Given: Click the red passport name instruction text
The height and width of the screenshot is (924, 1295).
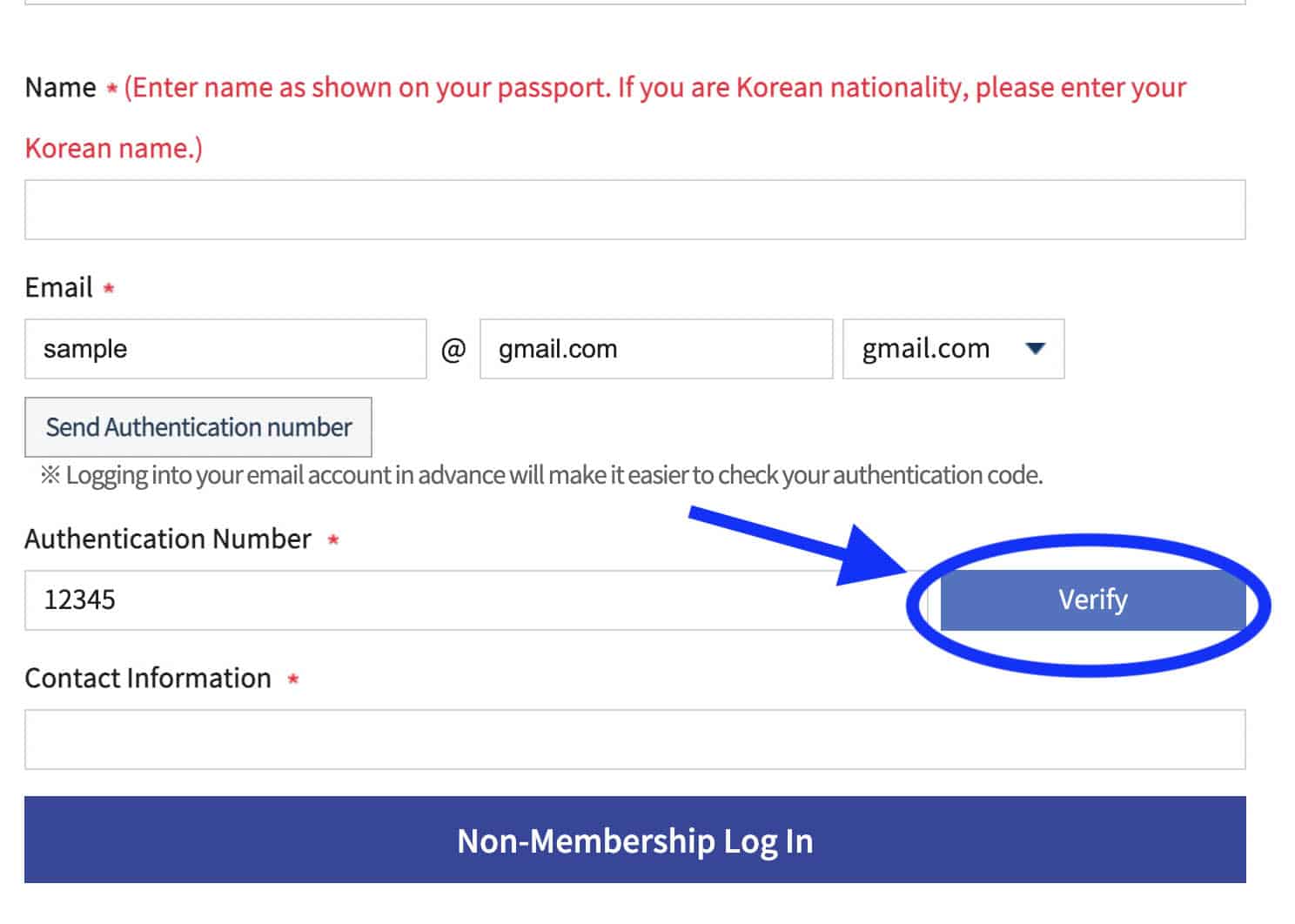Looking at the screenshot, I should (x=654, y=88).
